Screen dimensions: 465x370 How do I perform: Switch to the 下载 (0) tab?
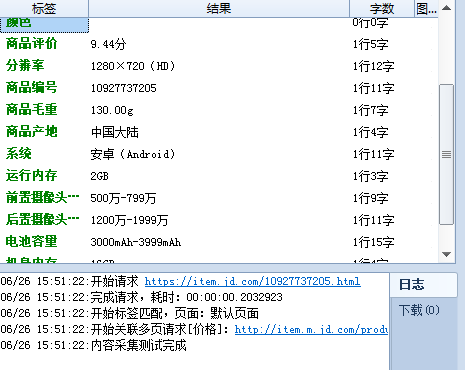pyautogui.click(x=419, y=310)
